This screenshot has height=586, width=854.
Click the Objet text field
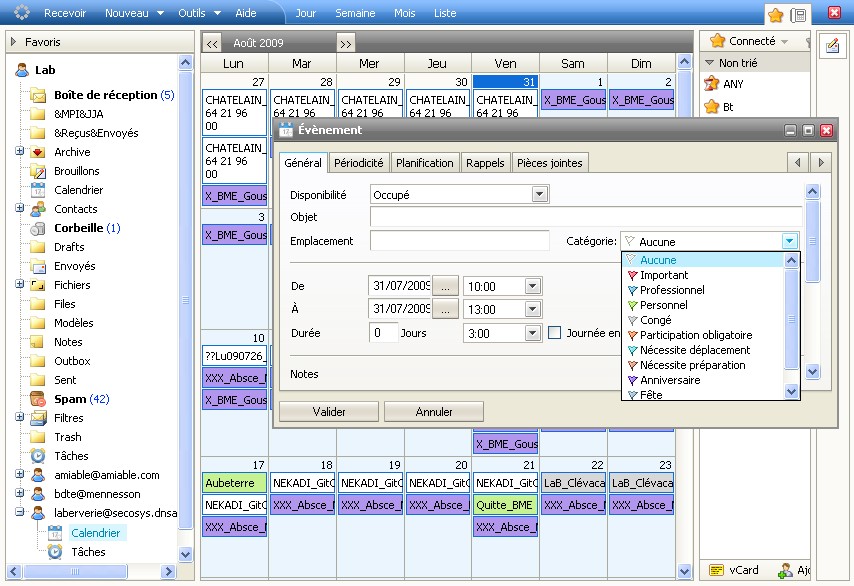(x=585, y=217)
